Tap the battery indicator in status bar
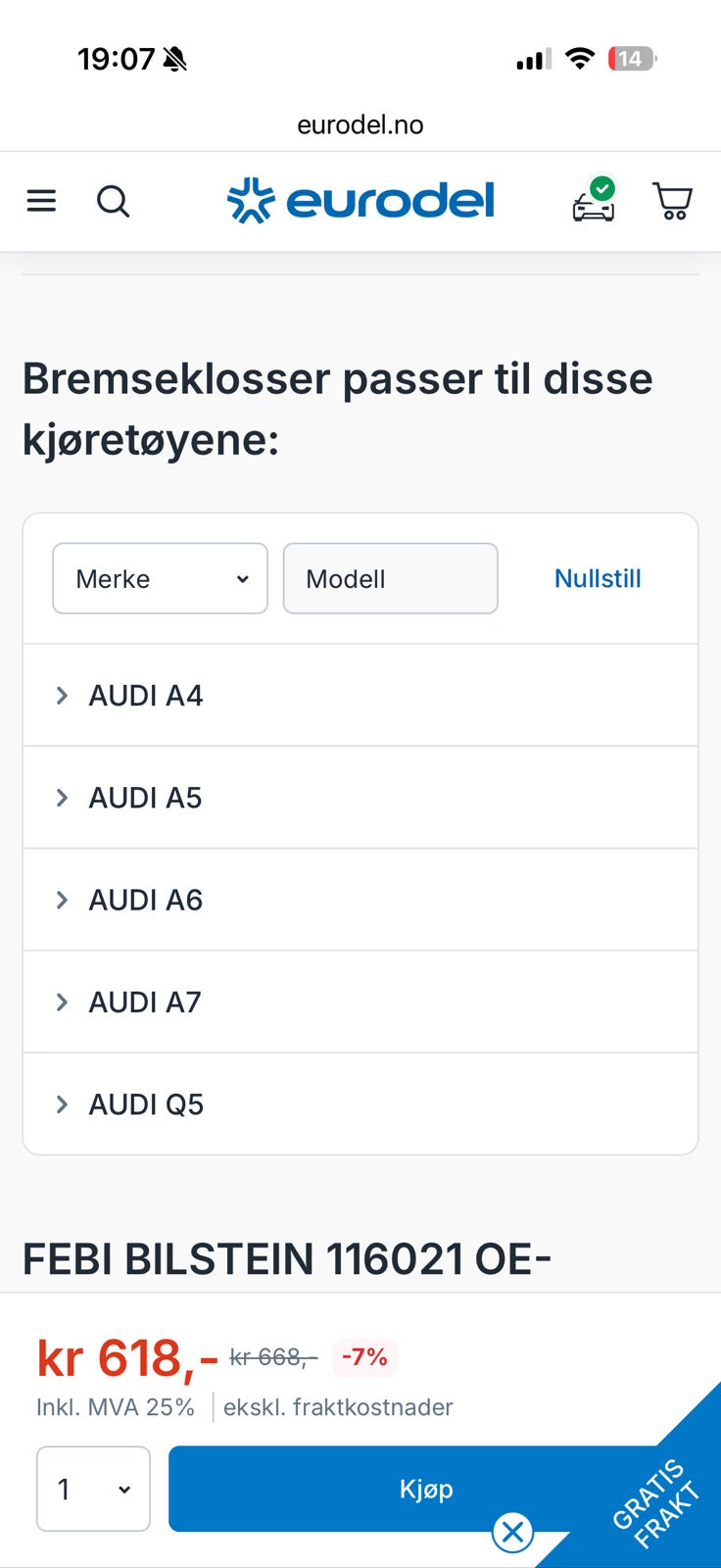The height and width of the screenshot is (1568, 721). 631,59
